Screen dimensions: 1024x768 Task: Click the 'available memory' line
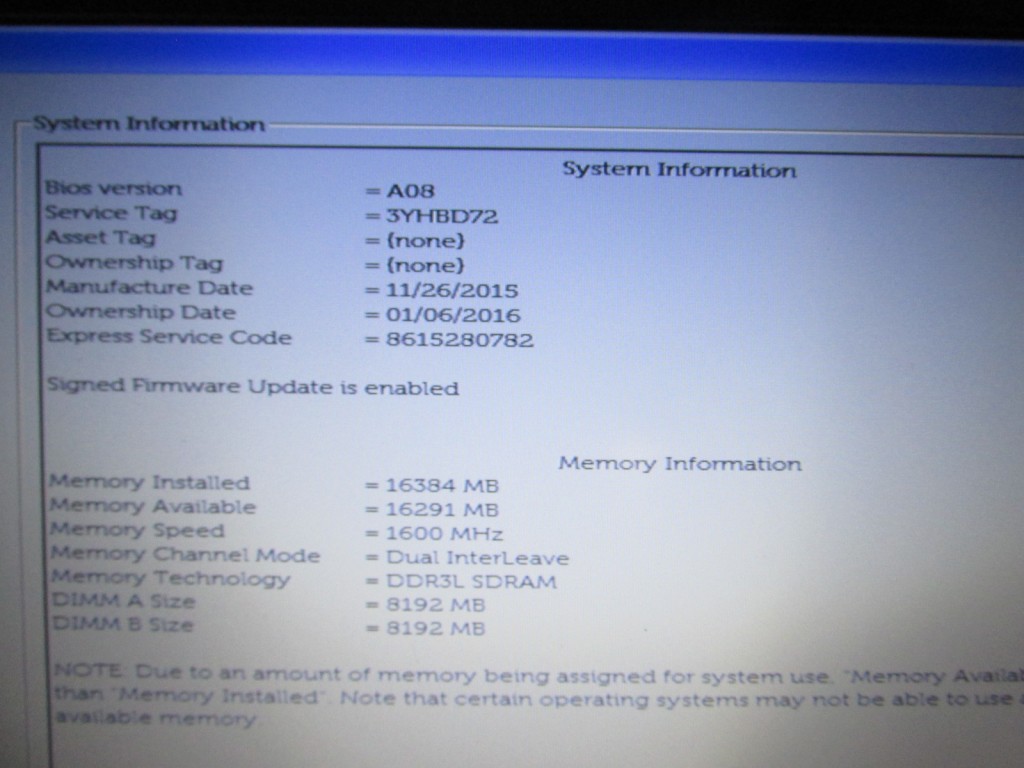coord(155,718)
